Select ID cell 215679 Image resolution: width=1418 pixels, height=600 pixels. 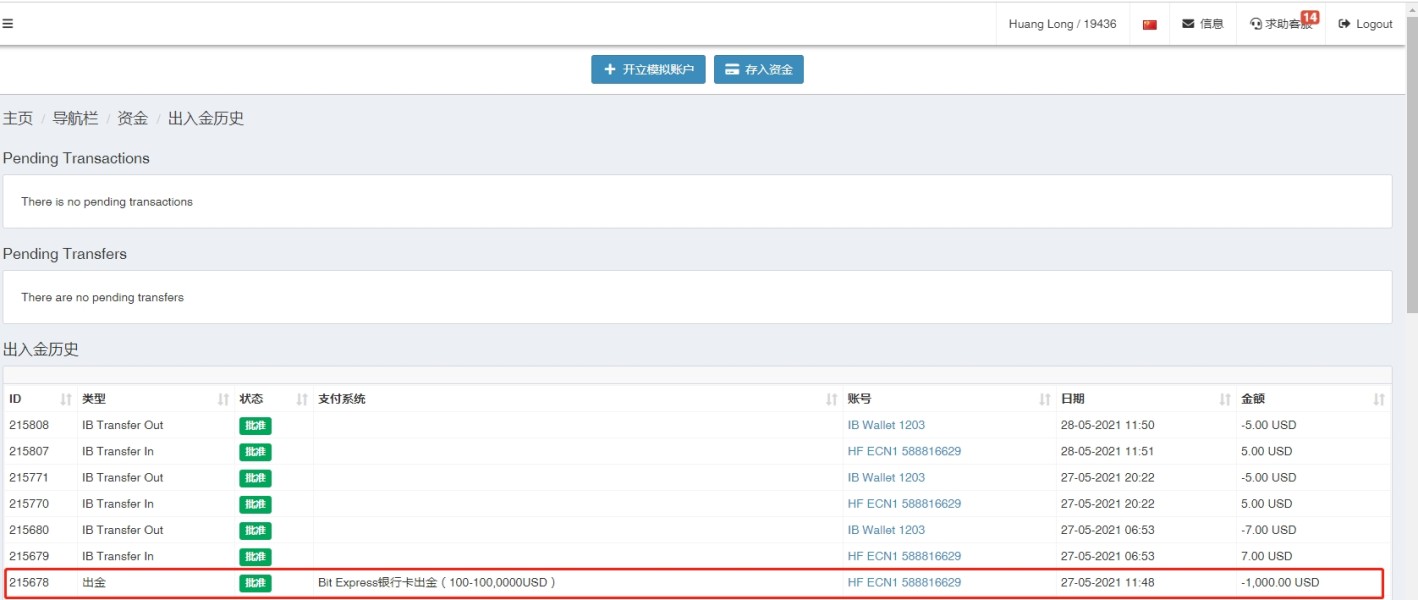point(29,556)
